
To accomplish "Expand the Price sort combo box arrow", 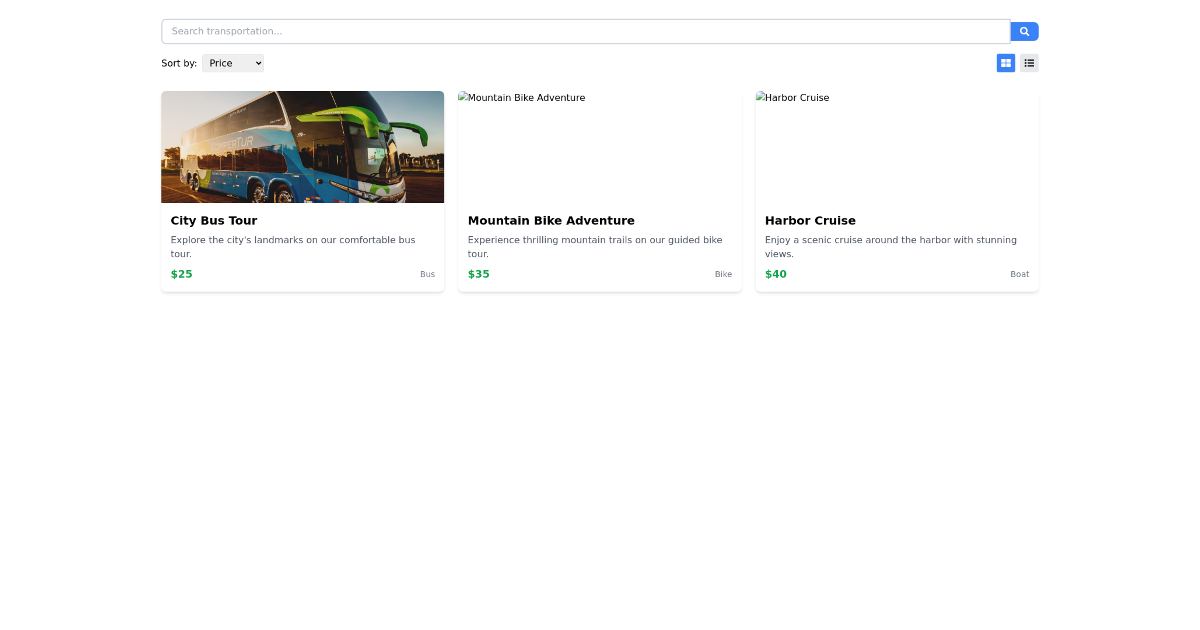I will [x=255, y=63].
